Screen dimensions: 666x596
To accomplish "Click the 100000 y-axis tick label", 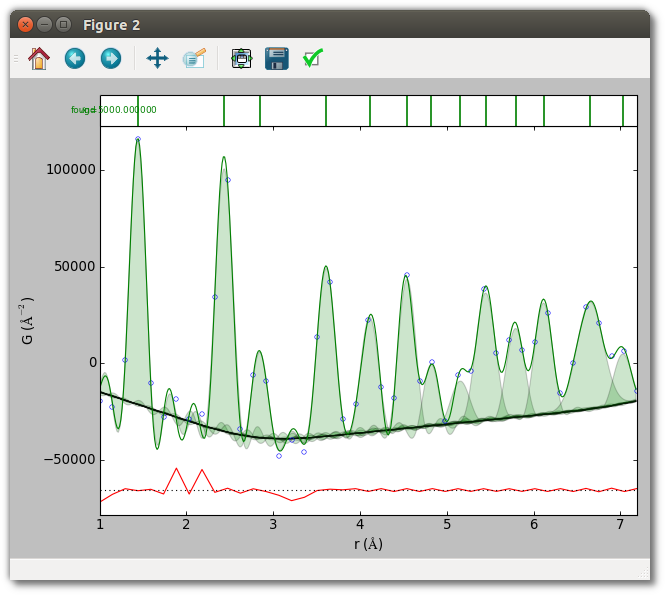I will 71,169.
